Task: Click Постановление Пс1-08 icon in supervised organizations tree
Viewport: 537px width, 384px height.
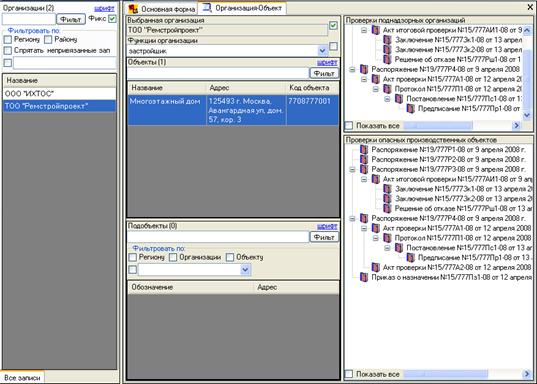Action: (399, 99)
